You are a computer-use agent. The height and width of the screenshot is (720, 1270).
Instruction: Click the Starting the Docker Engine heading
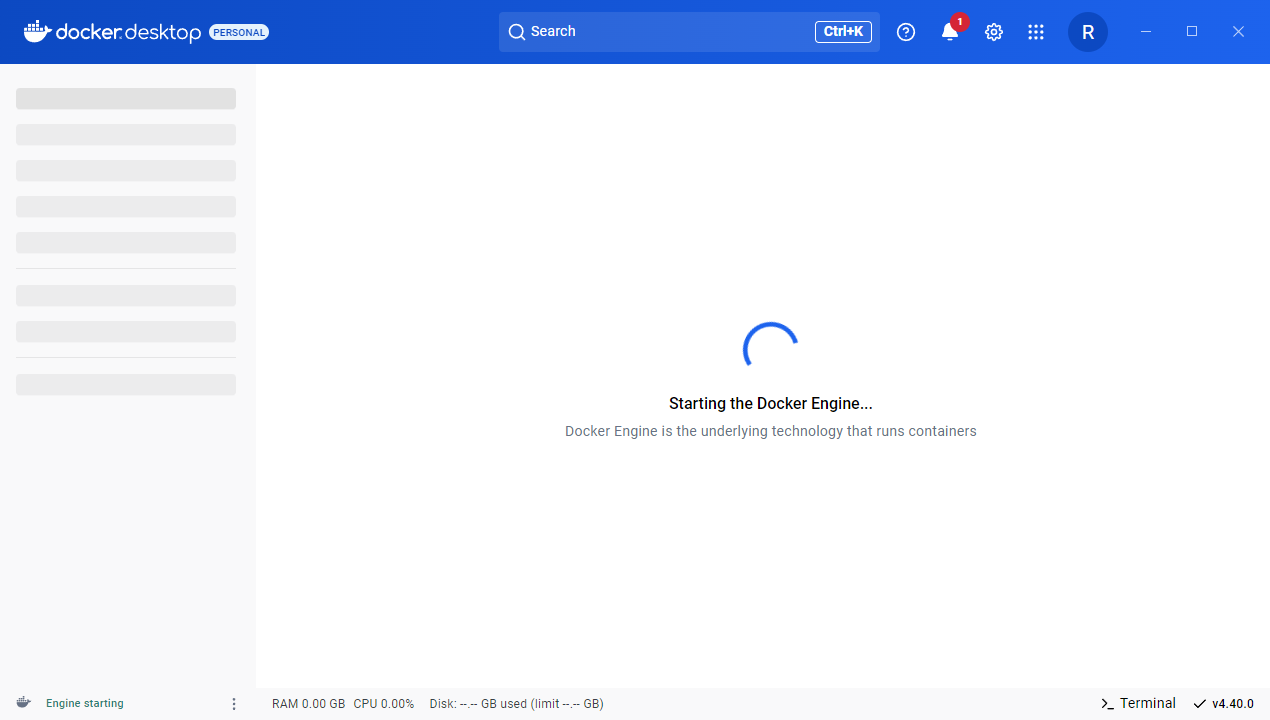(771, 404)
